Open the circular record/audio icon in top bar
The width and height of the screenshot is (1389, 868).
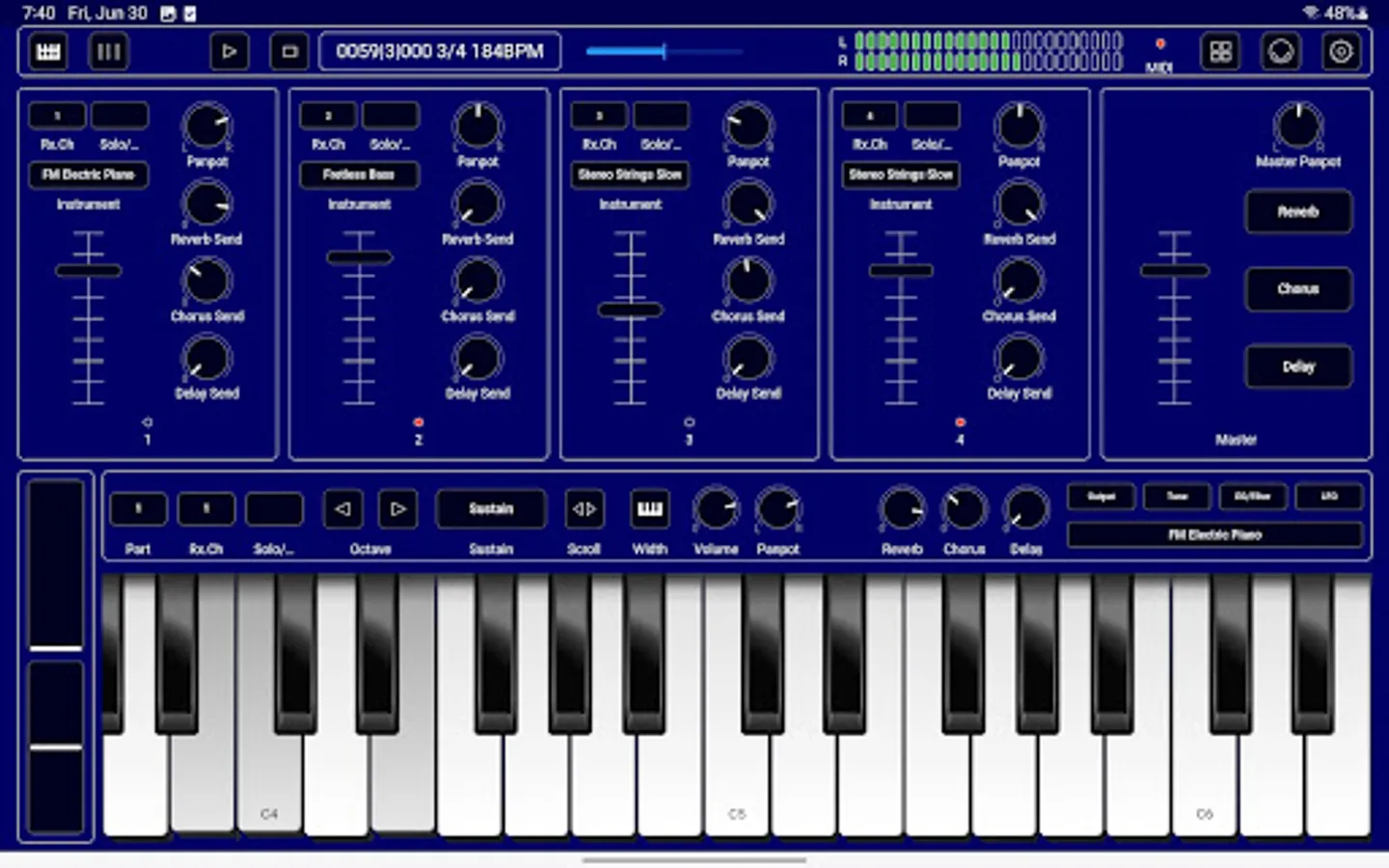pyautogui.click(x=1280, y=51)
